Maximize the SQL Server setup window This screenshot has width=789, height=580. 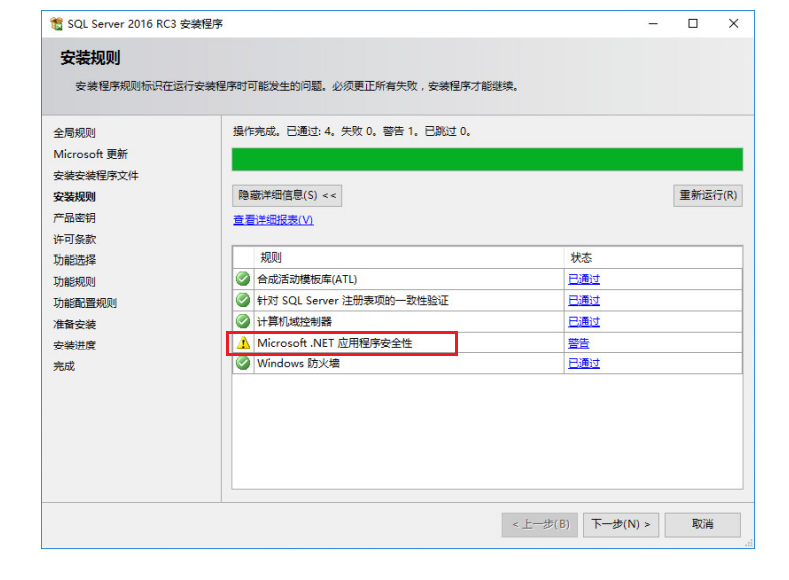point(693,24)
